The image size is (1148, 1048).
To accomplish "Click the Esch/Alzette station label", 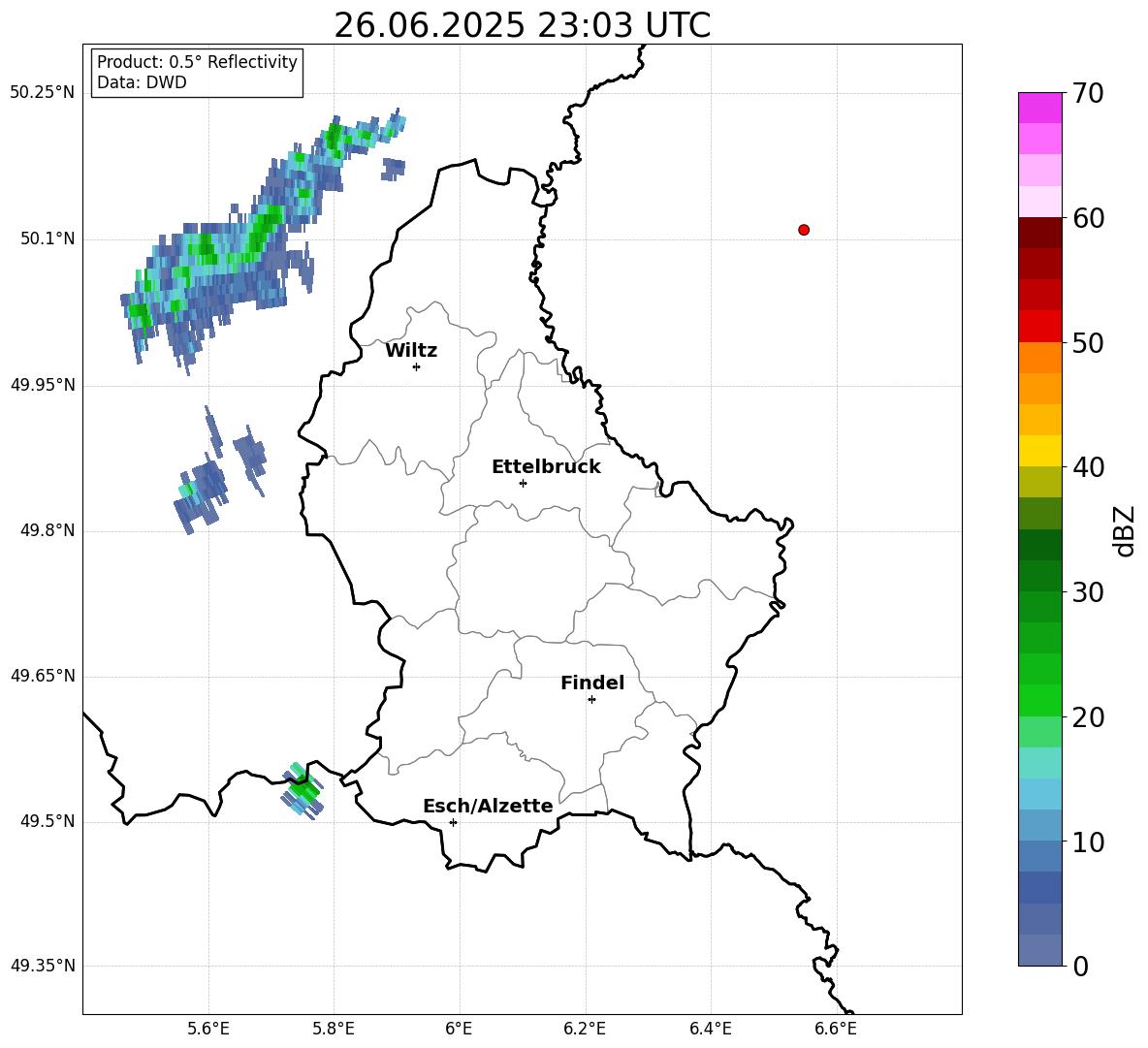I will coord(488,806).
